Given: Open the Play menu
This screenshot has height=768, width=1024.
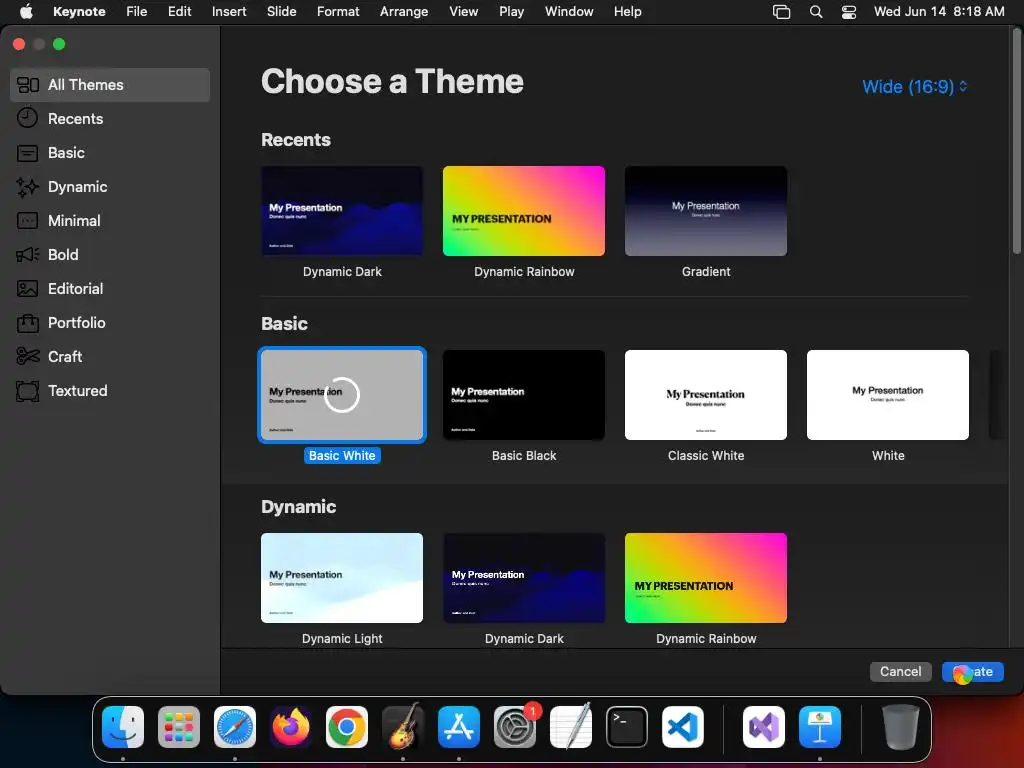Looking at the screenshot, I should [511, 11].
